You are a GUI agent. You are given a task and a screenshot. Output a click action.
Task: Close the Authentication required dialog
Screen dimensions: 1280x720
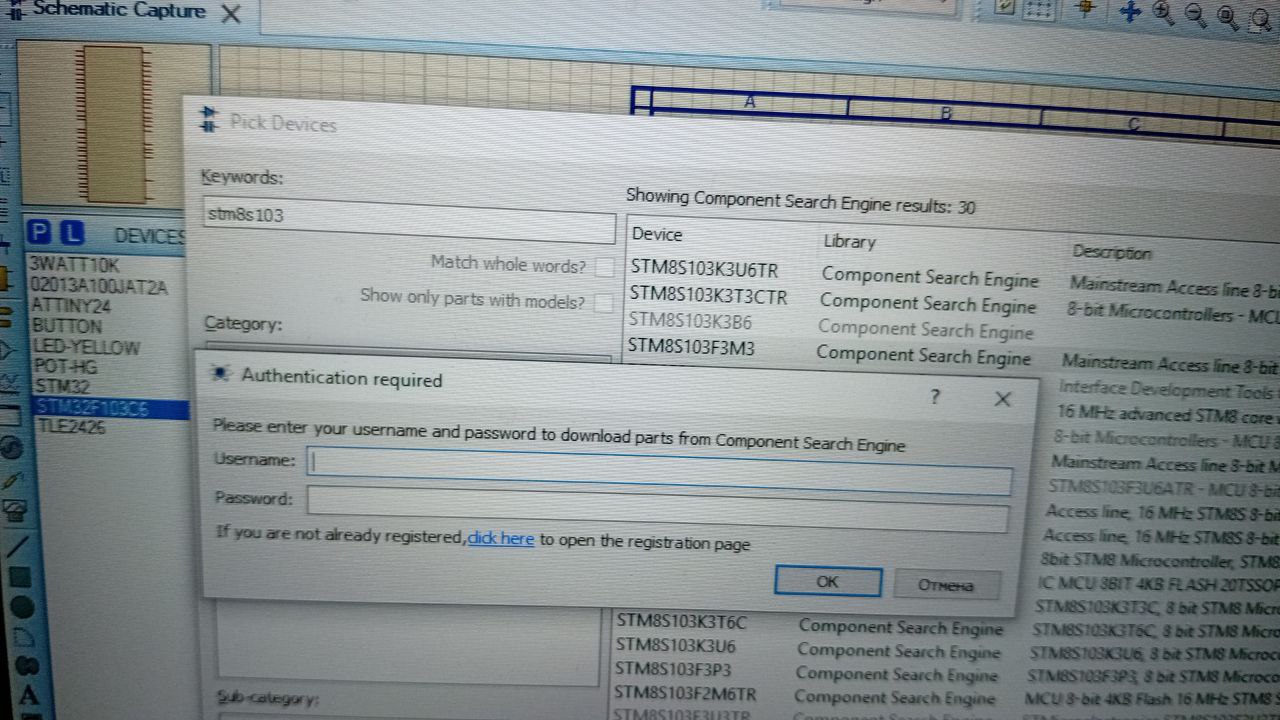click(x=1002, y=399)
